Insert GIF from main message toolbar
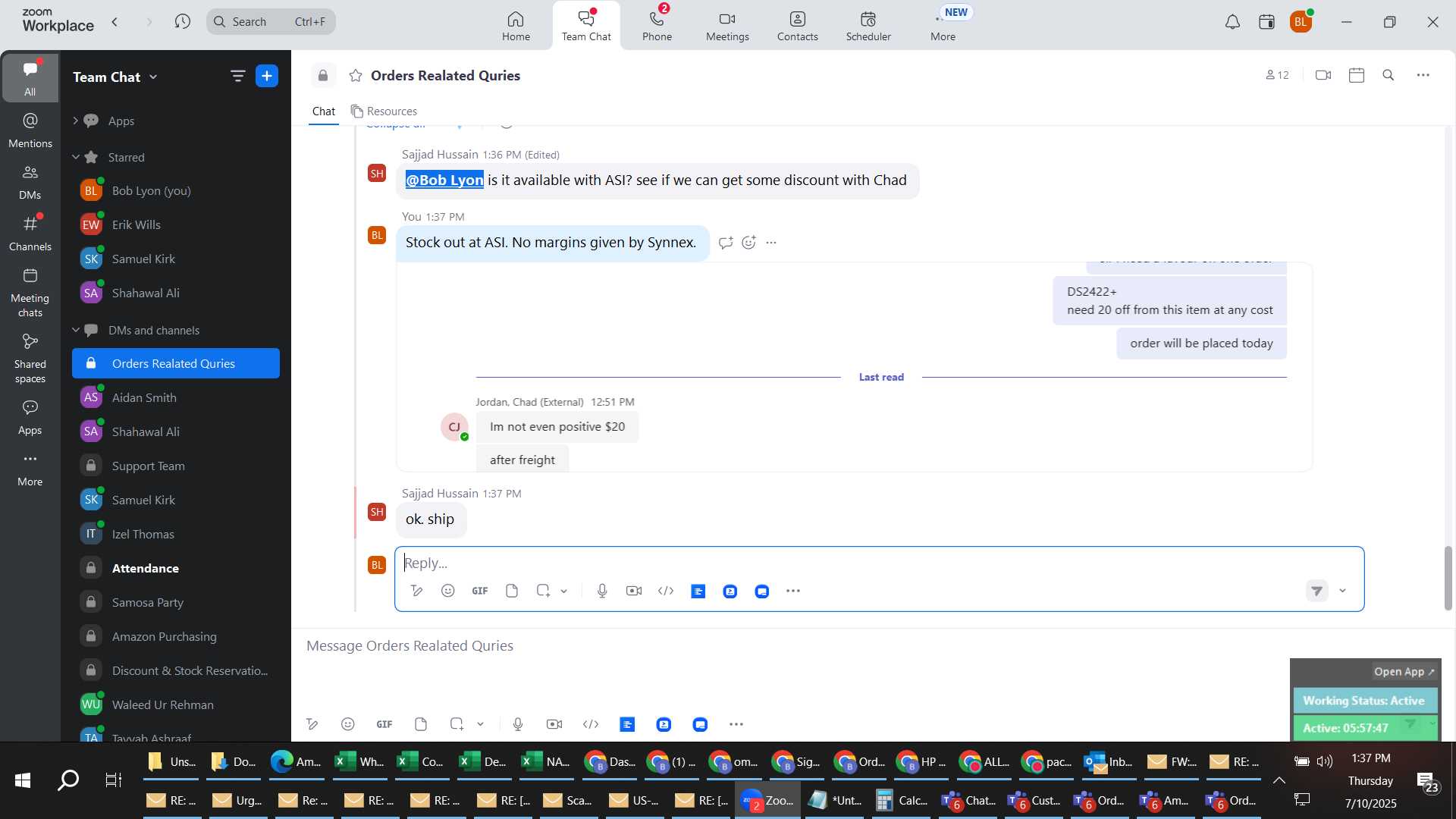This screenshot has height=819, width=1456. tap(384, 724)
